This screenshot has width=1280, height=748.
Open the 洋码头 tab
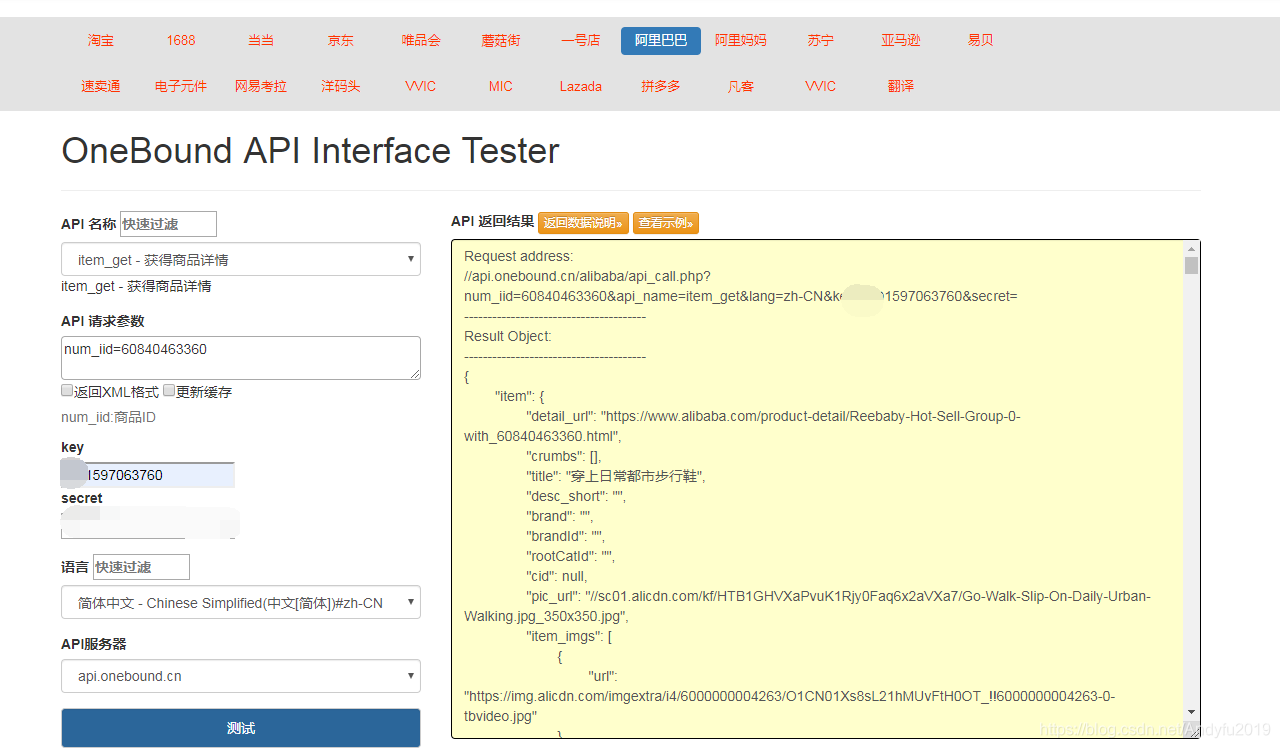pyautogui.click(x=341, y=87)
